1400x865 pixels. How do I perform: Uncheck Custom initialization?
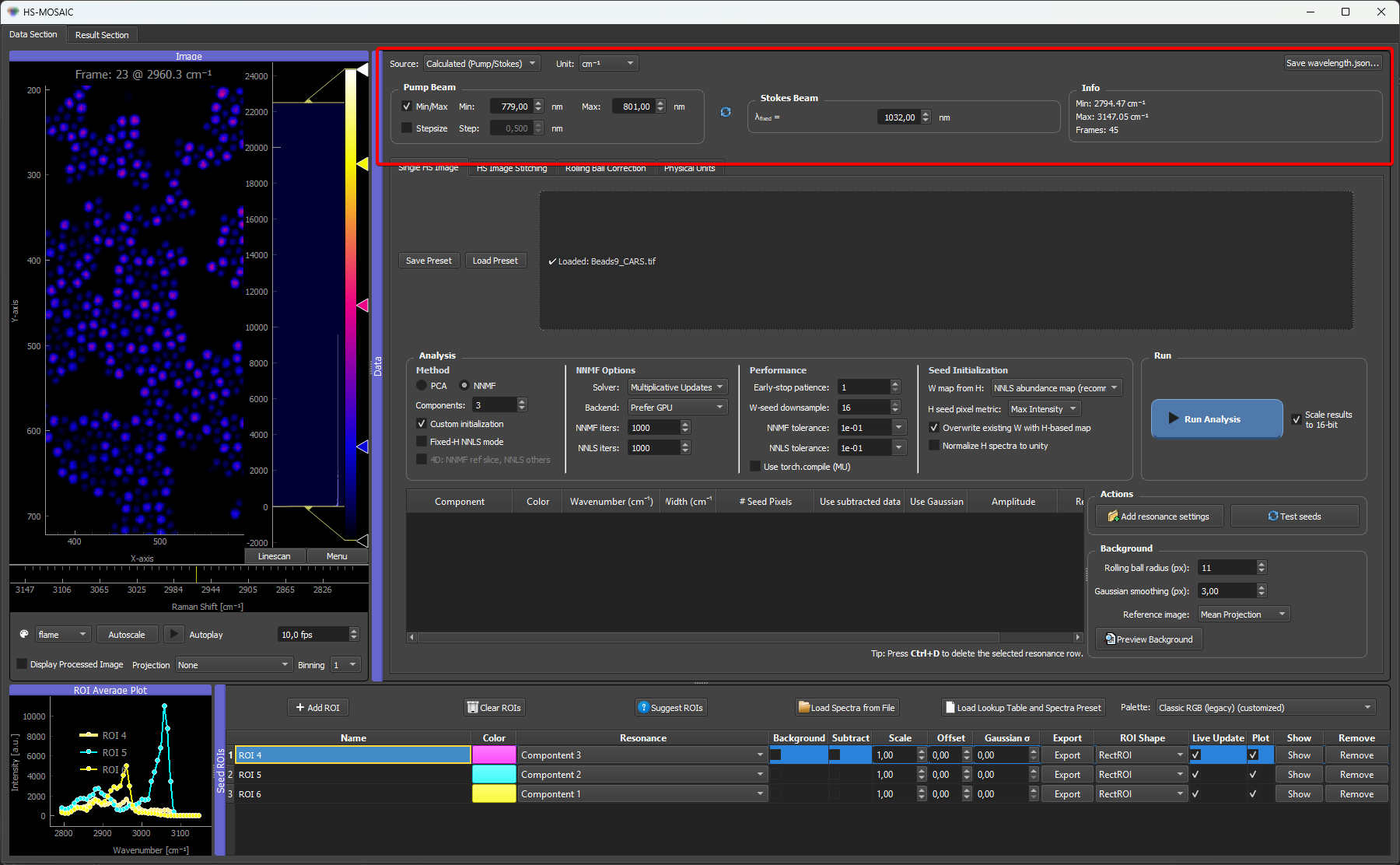pos(422,424)
